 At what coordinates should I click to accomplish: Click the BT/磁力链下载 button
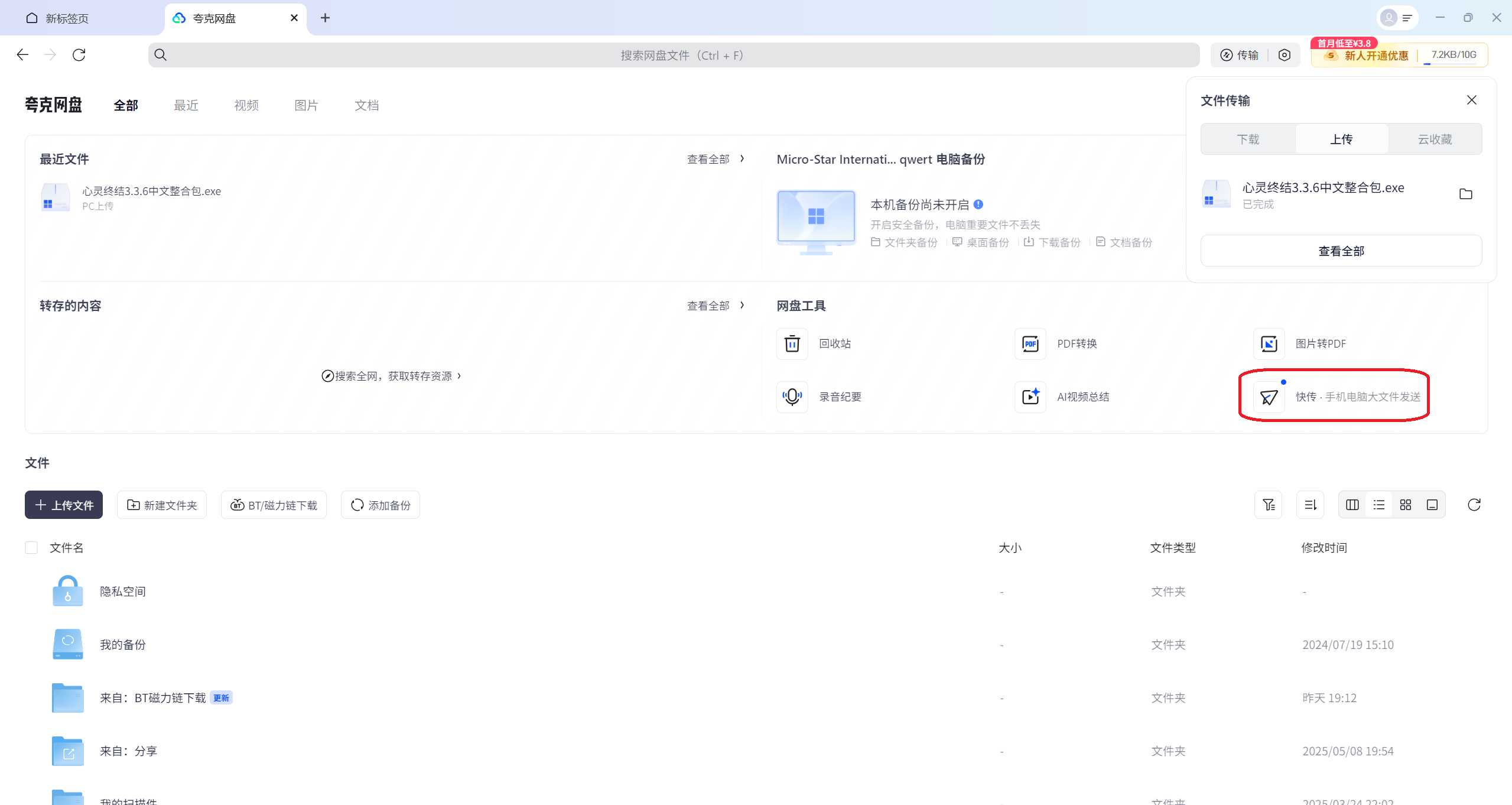274,505
